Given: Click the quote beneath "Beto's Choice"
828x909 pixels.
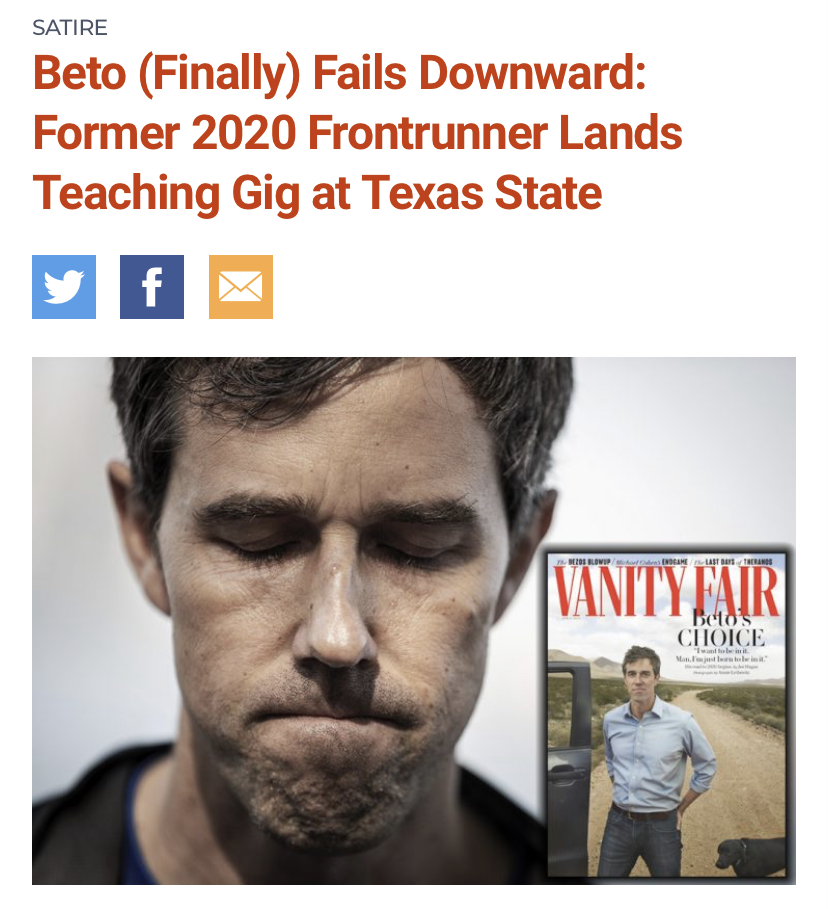Looking at the screenshot, I should [x=722, y=656].
